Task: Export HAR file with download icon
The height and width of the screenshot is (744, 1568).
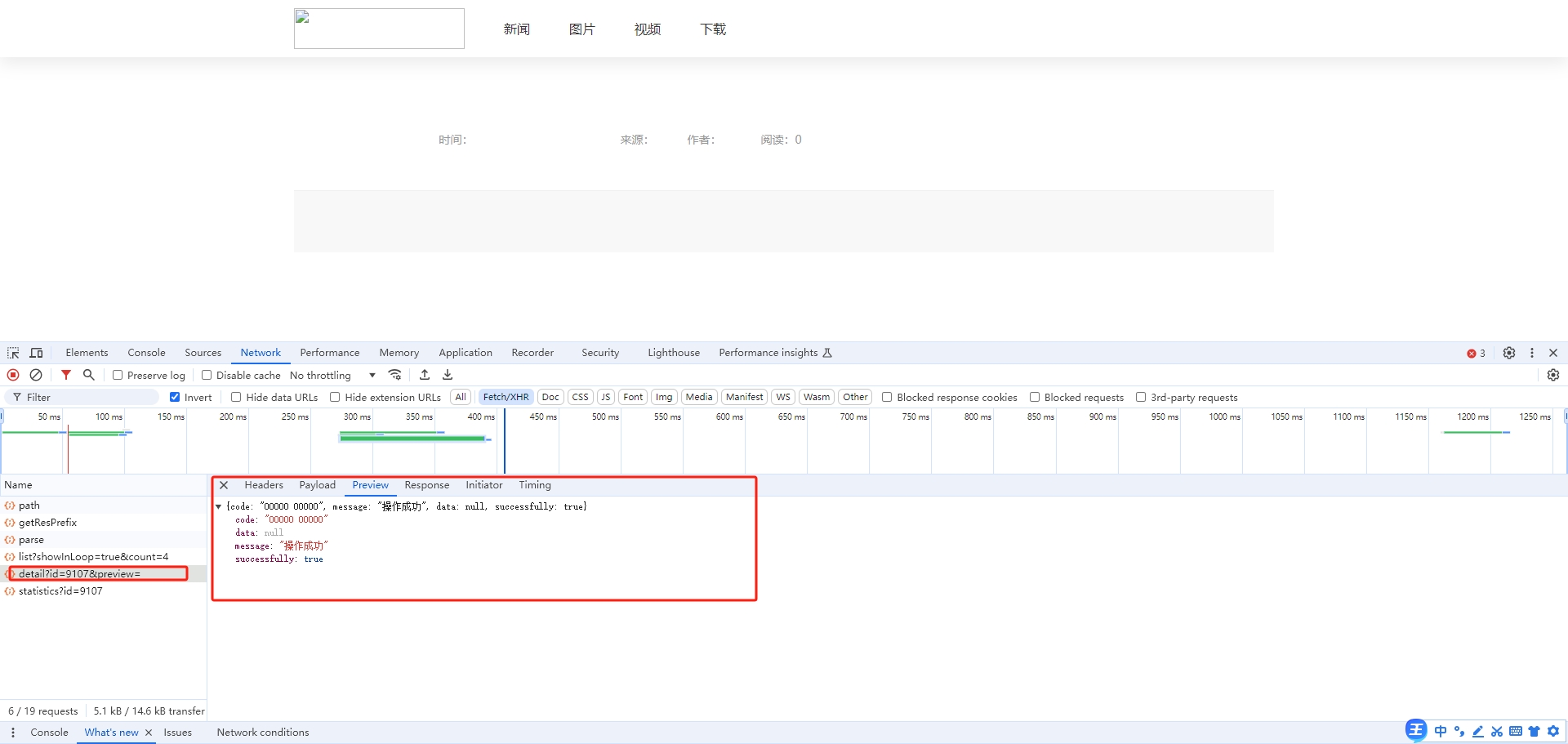Action: (448, 375)
